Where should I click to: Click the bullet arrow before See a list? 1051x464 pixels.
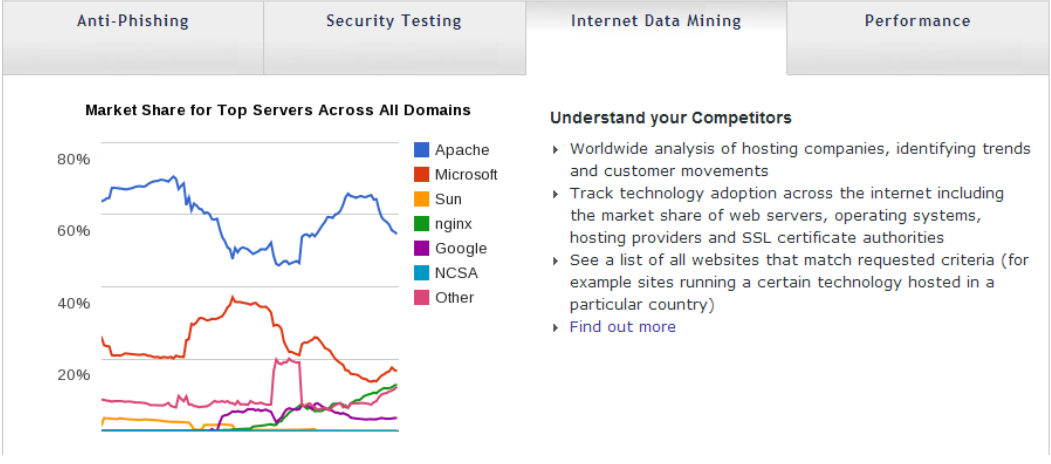(556, 260)
